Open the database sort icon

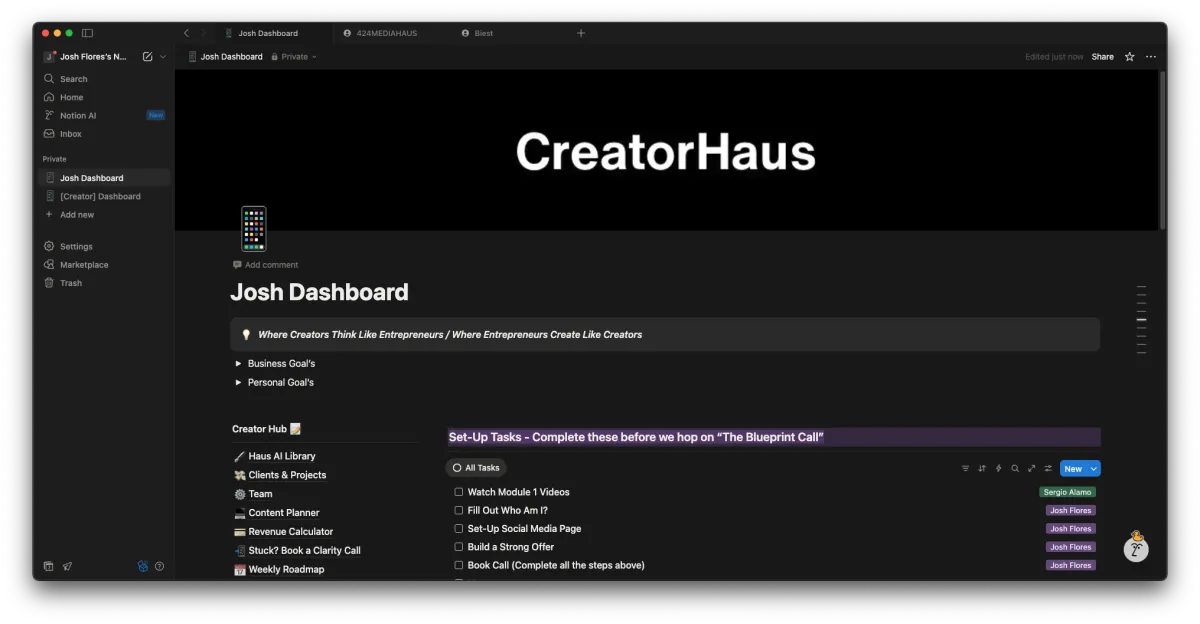pos(982,468)
